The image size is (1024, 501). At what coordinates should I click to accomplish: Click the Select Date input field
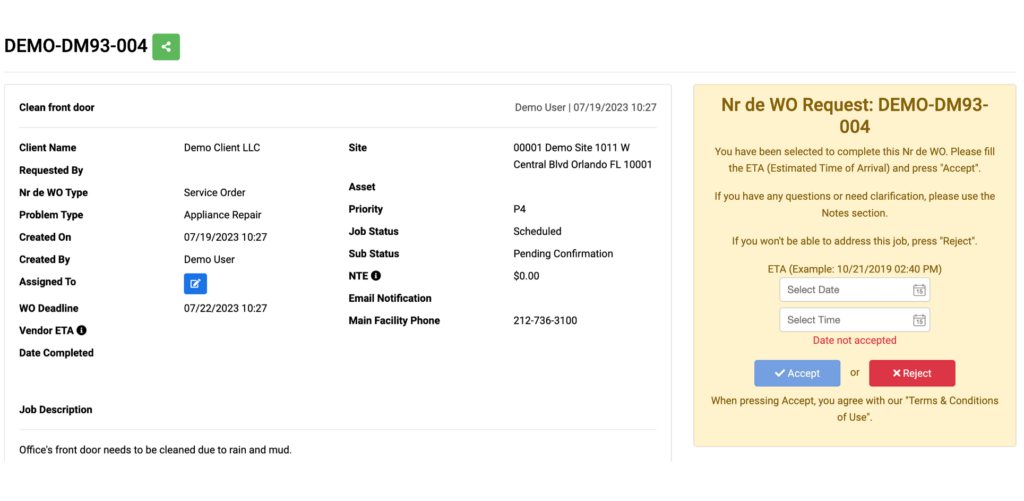pos(854,290)
